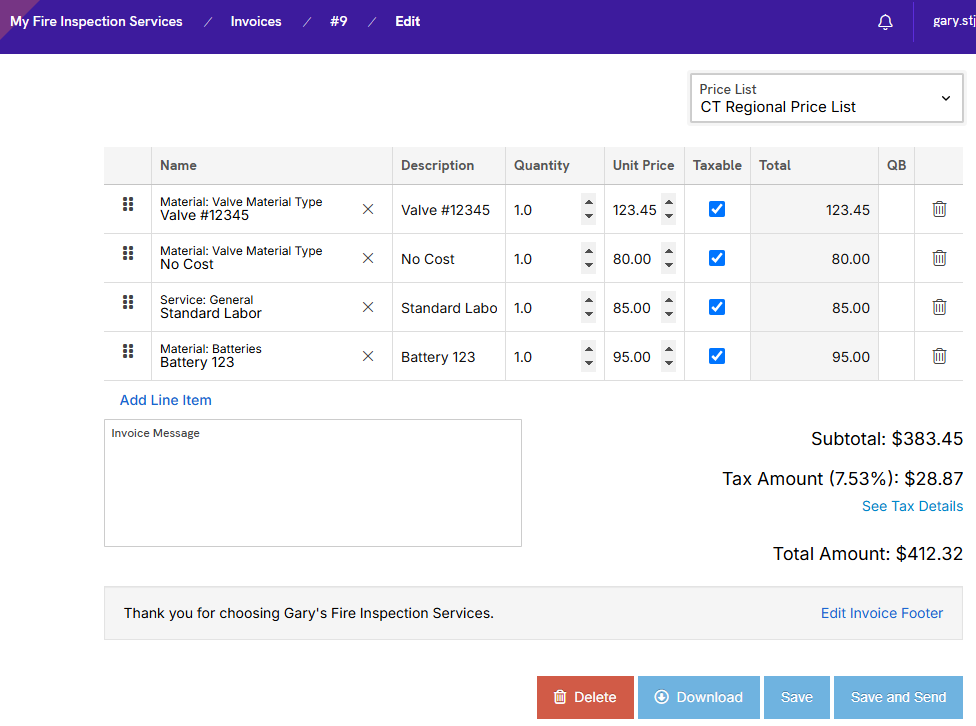Click drag handle for Valve #12345 row

pos(128,204)
